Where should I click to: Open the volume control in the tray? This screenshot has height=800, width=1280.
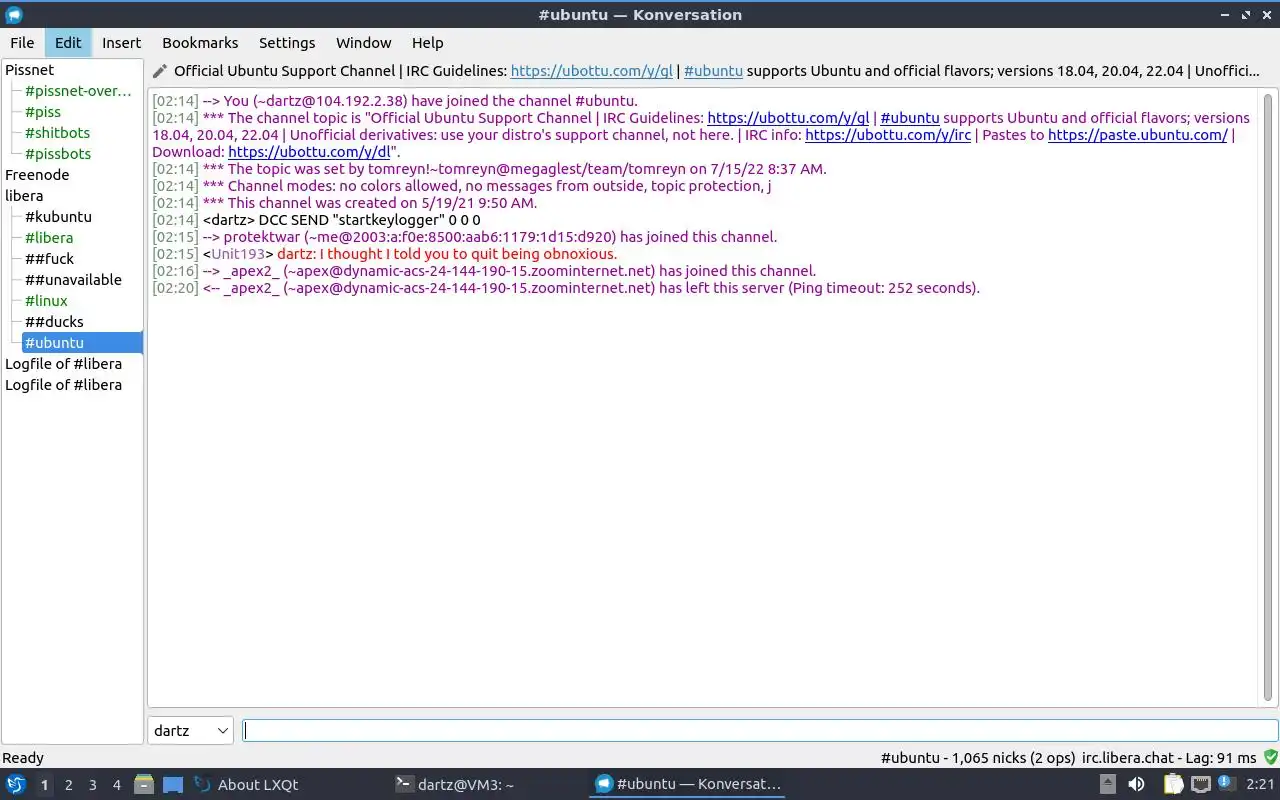(1137, 785)
